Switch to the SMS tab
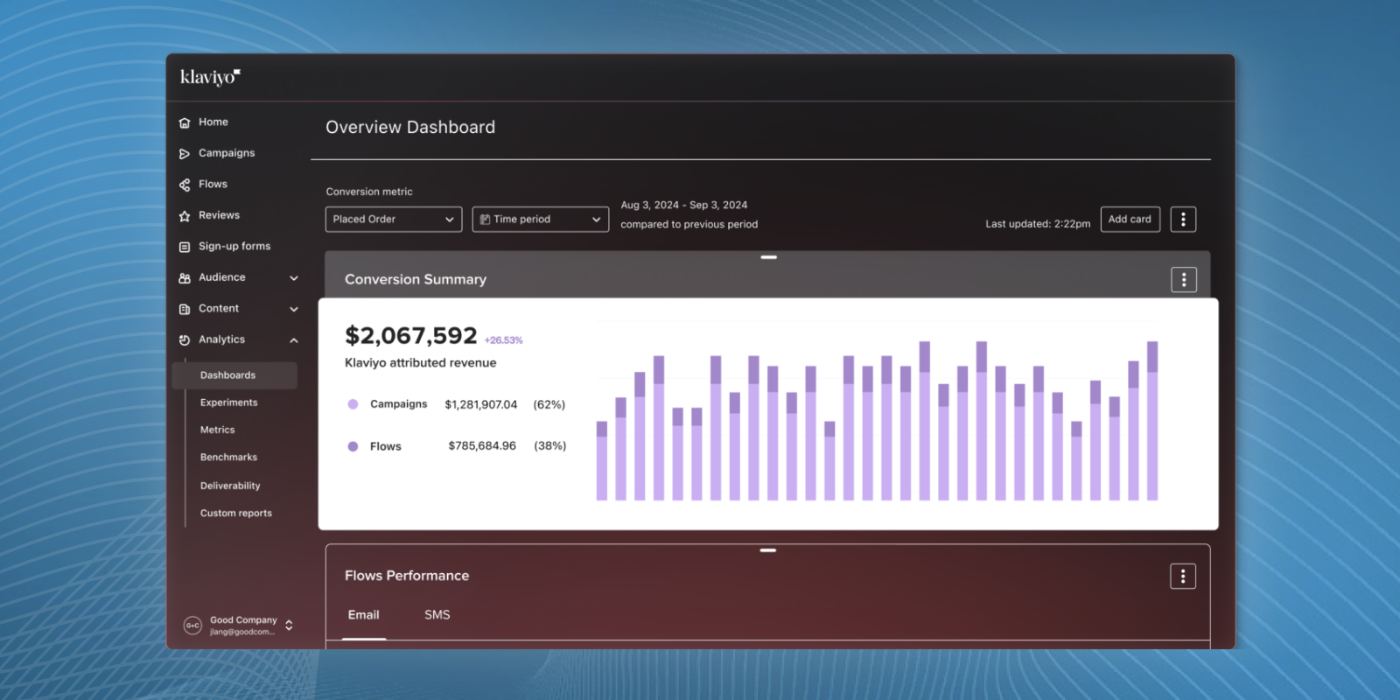Image resolution: width=1400 pixels, height=700 pixels. point(437,615)
